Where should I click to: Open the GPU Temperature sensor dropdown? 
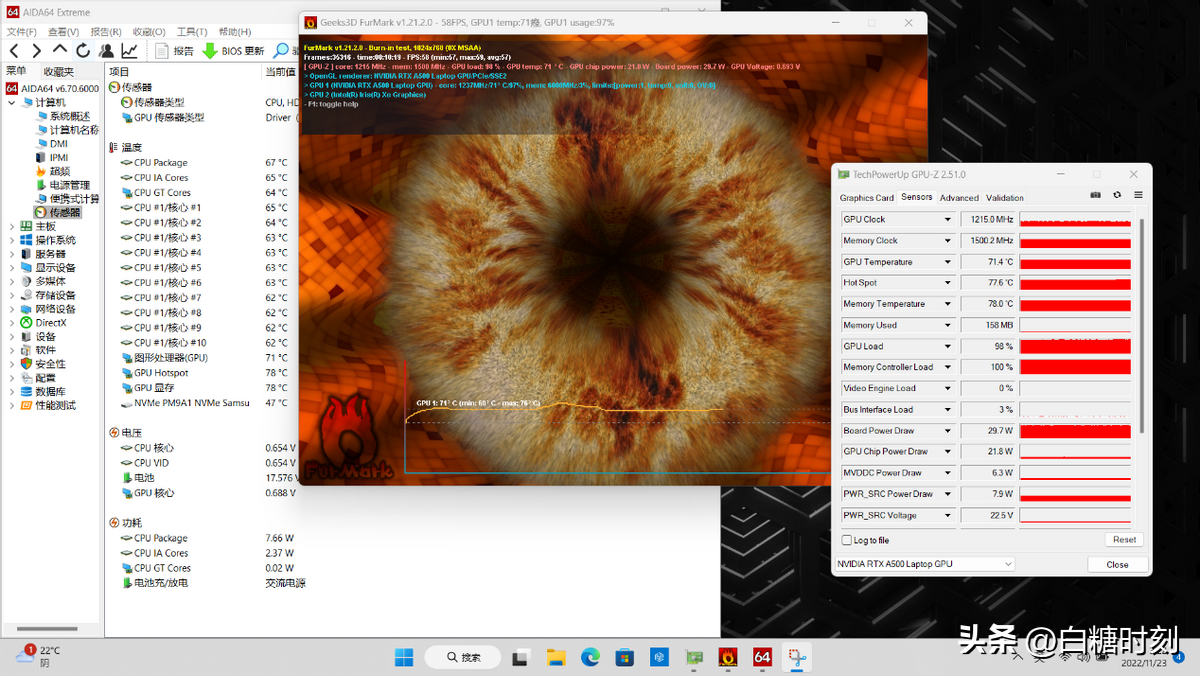[948, 262]
